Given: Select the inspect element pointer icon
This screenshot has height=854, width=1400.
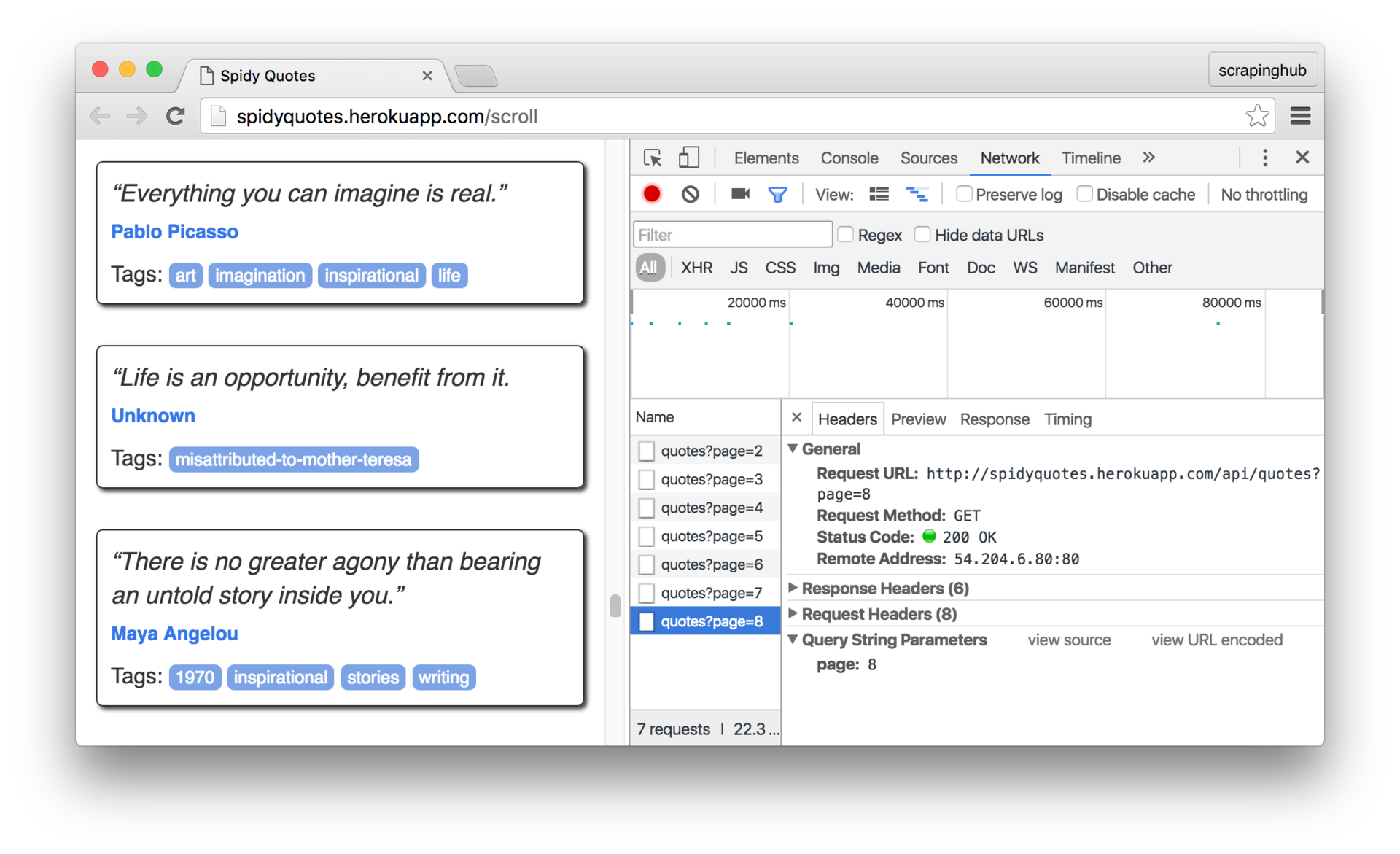Looking at the screenshot, I should [x=653, y=158].
